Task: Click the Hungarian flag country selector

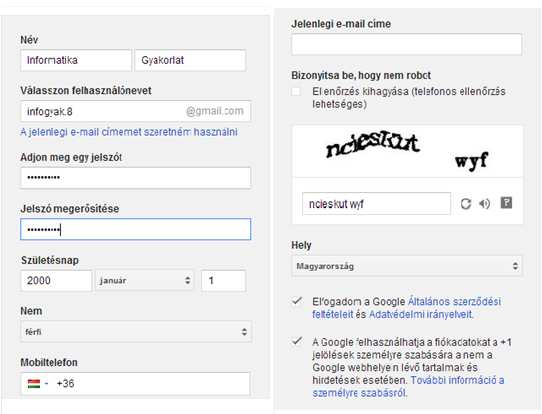Action: [x=38, y=383]
